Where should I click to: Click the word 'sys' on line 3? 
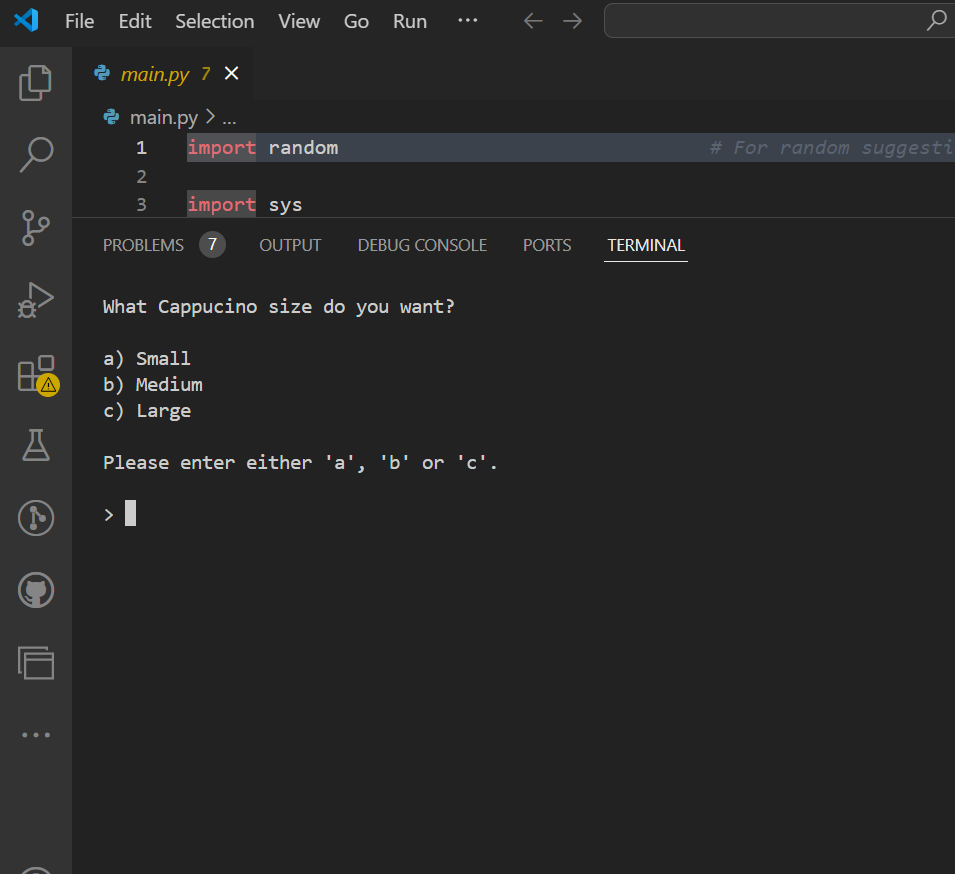pos(285,205)
